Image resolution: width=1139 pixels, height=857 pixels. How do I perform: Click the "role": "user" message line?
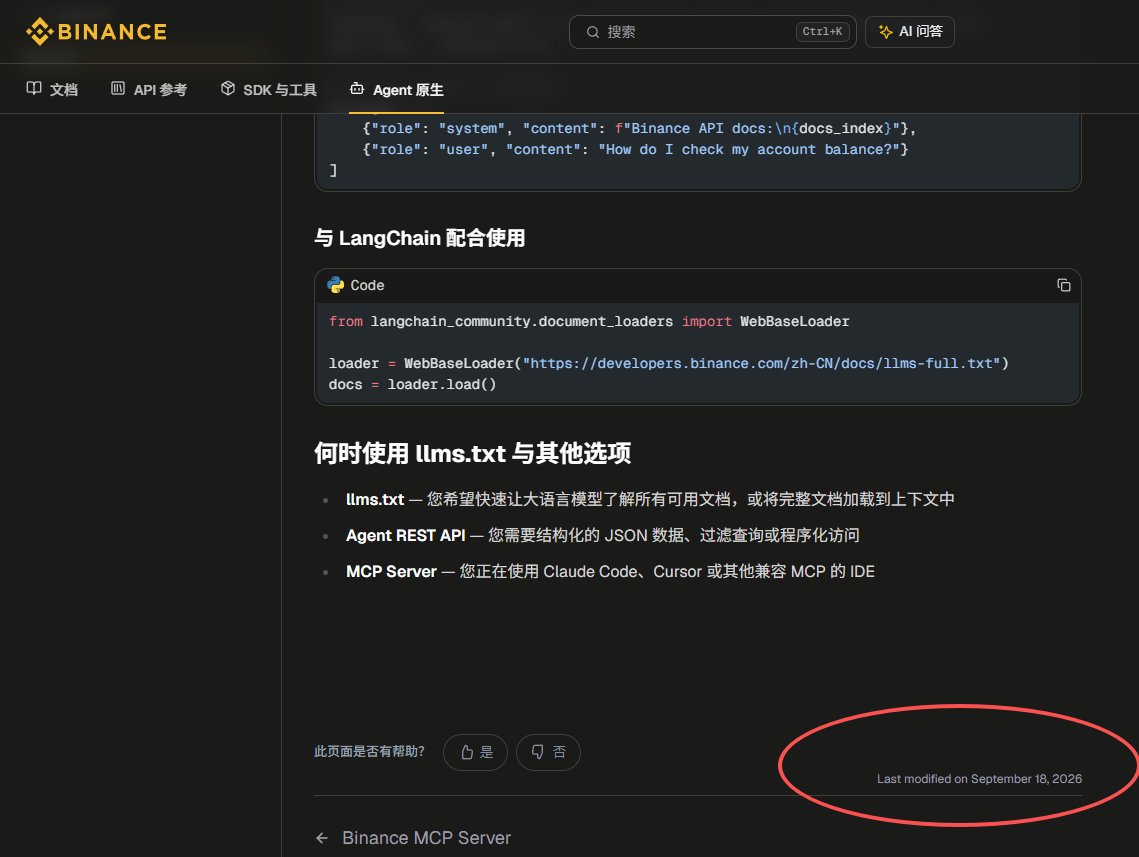[635, 149]
